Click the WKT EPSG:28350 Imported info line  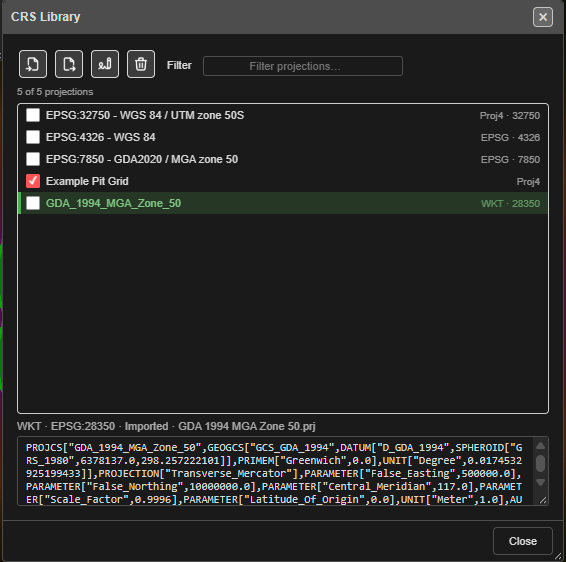pos(166,426)
